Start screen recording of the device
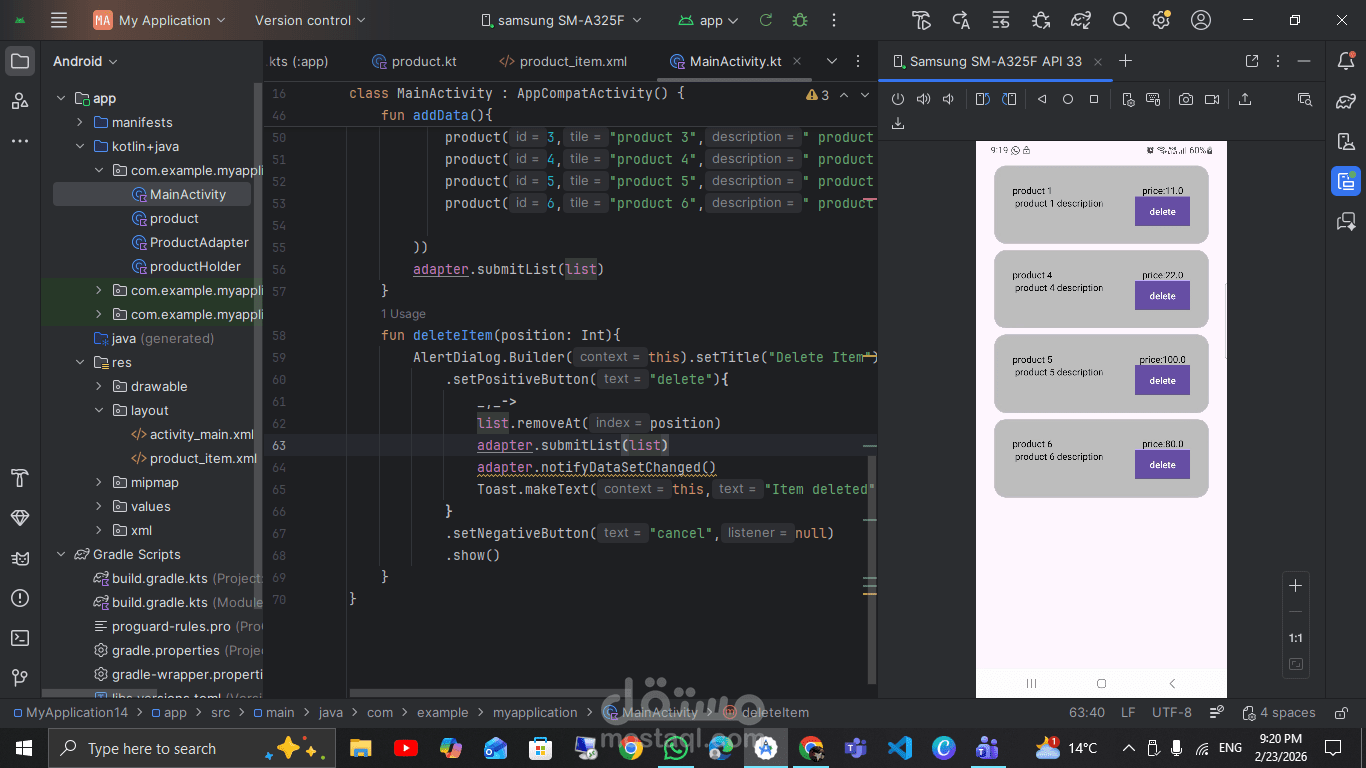The height and width of the screenshot is (768, 1366). [1212, 99]
